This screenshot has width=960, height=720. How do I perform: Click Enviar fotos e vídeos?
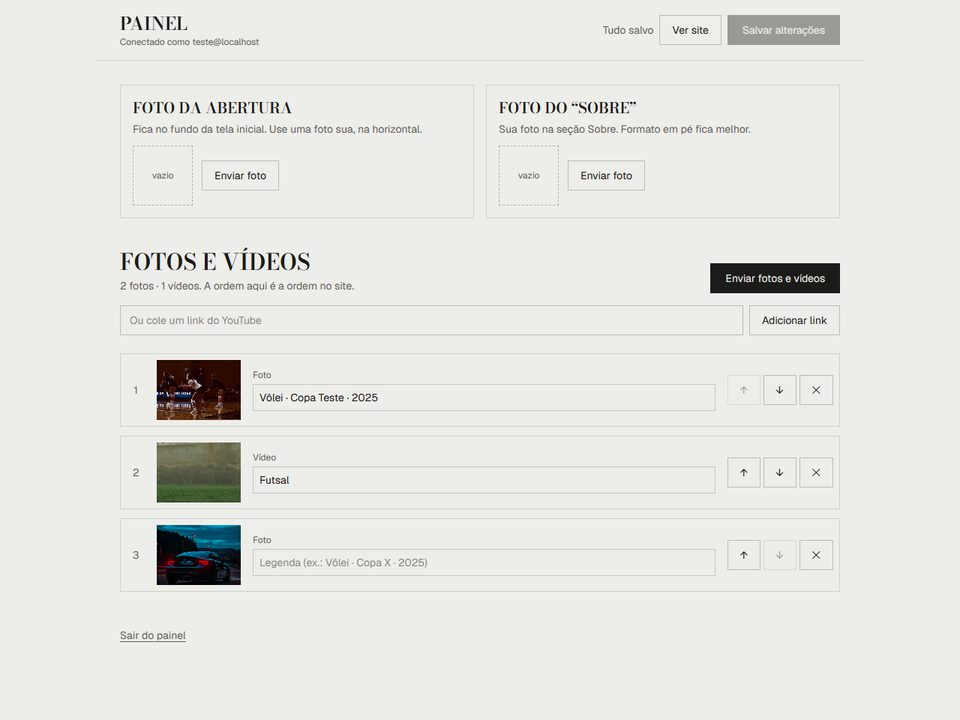(774, 279)
